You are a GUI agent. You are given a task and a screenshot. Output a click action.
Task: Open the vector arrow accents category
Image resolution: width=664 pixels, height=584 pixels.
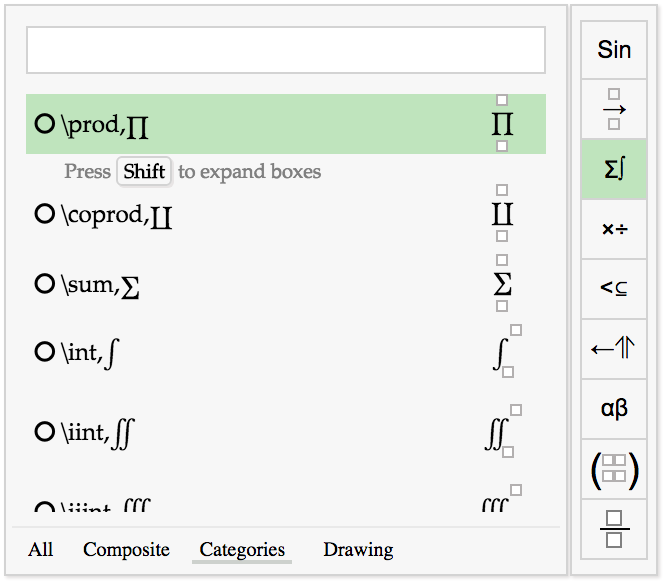(614, 109)
